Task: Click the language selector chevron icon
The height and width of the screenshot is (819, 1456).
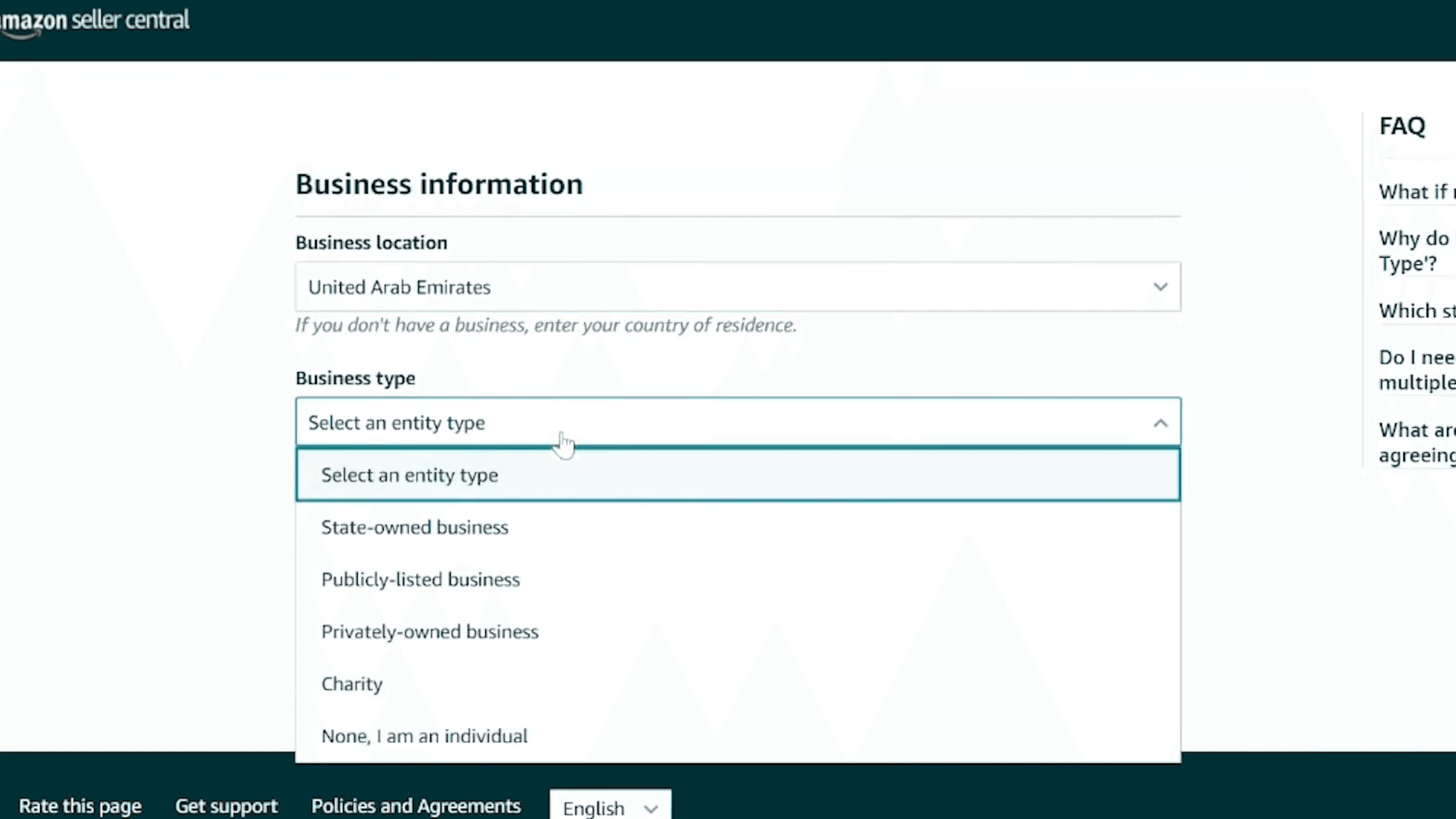Action: (651, 808)
